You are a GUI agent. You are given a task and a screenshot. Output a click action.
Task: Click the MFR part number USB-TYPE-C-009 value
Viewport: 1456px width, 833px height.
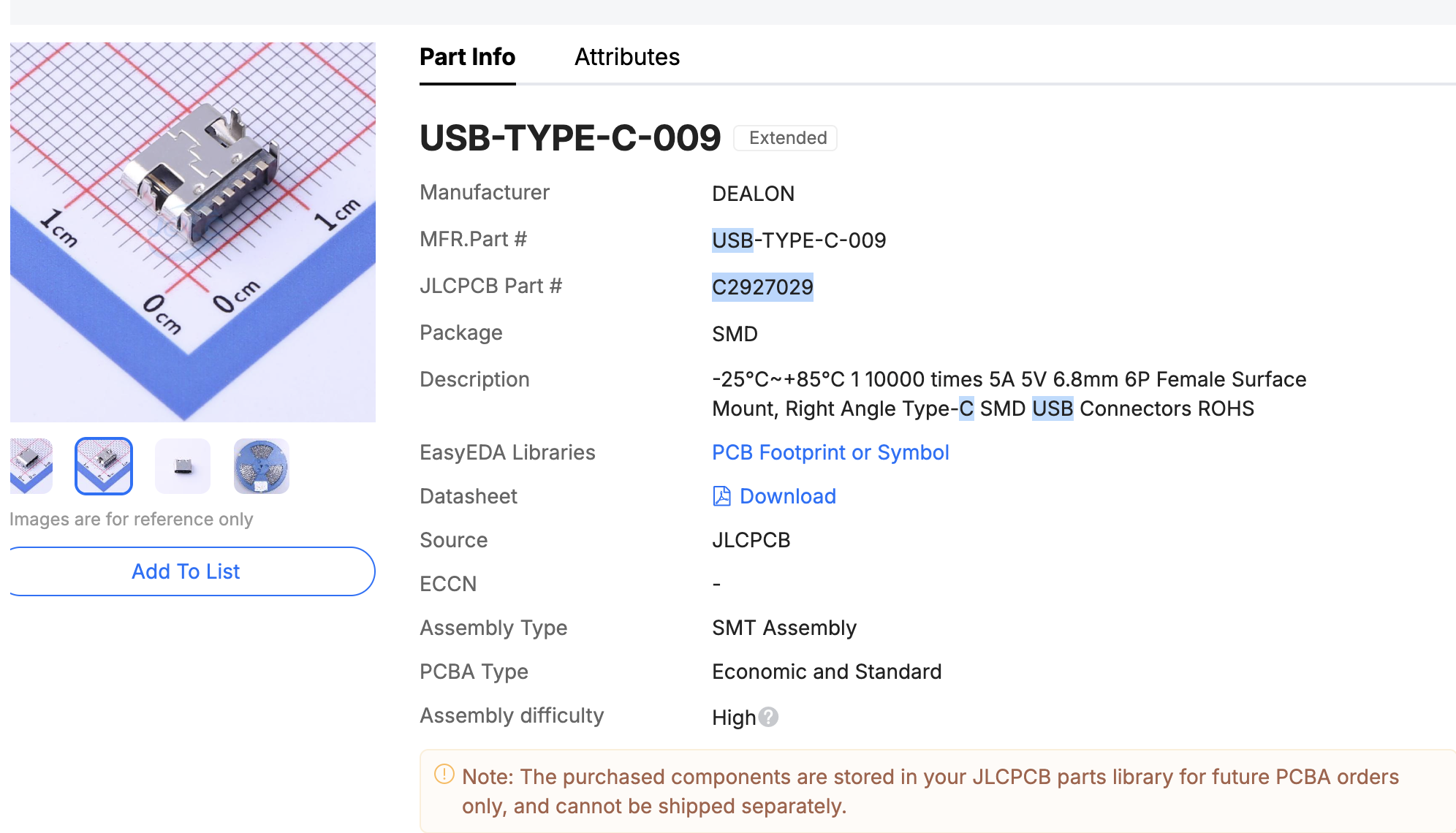(799, 240)
